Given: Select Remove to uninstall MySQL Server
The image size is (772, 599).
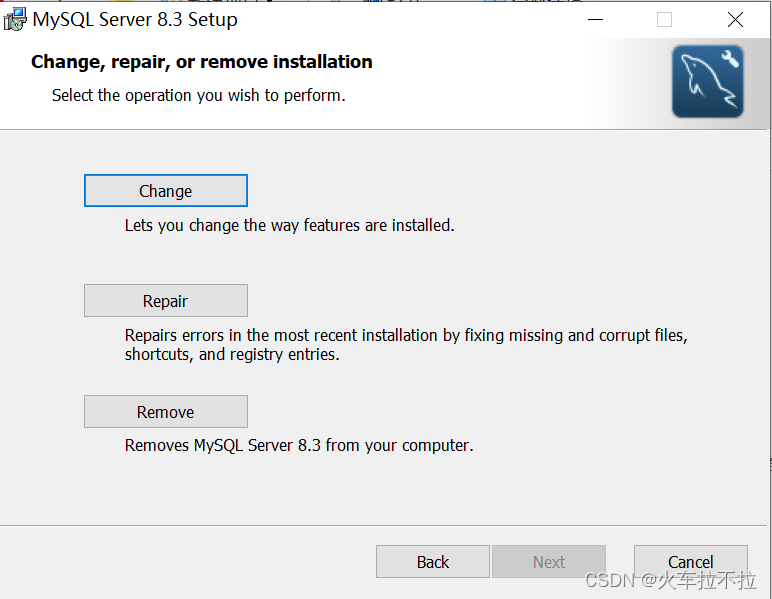Looking at the screenshot, I should 165,411.
